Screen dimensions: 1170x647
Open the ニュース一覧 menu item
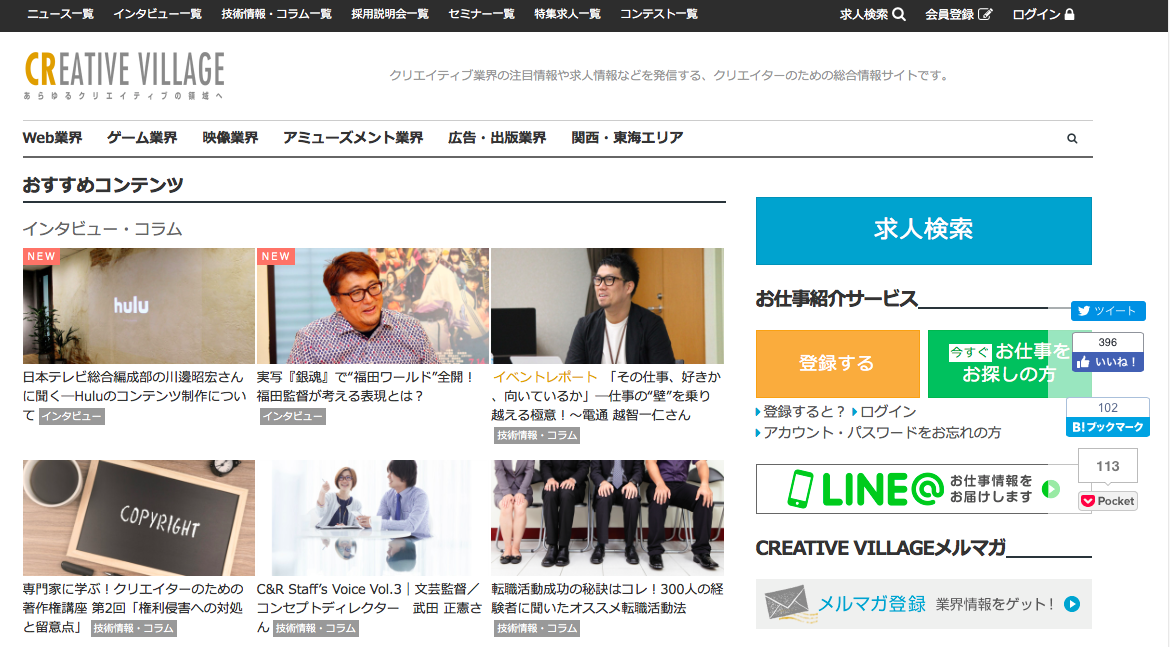60,14
